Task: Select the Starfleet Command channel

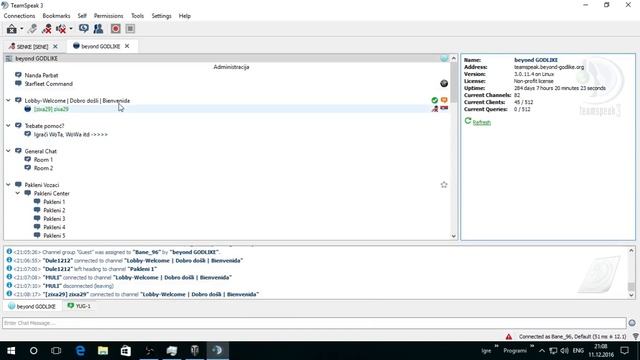Action: (x=48, y=84)
